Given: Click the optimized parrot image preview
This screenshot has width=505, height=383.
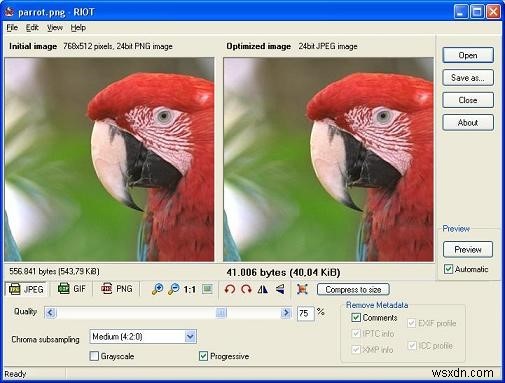Looking at the screenshot, I should (x=328, y=159).
